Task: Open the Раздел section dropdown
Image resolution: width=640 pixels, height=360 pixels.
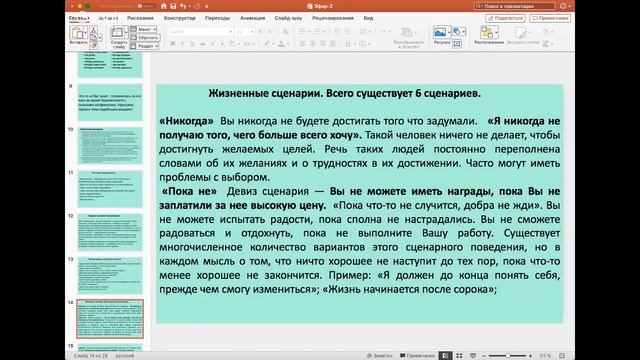Action: 144,46
